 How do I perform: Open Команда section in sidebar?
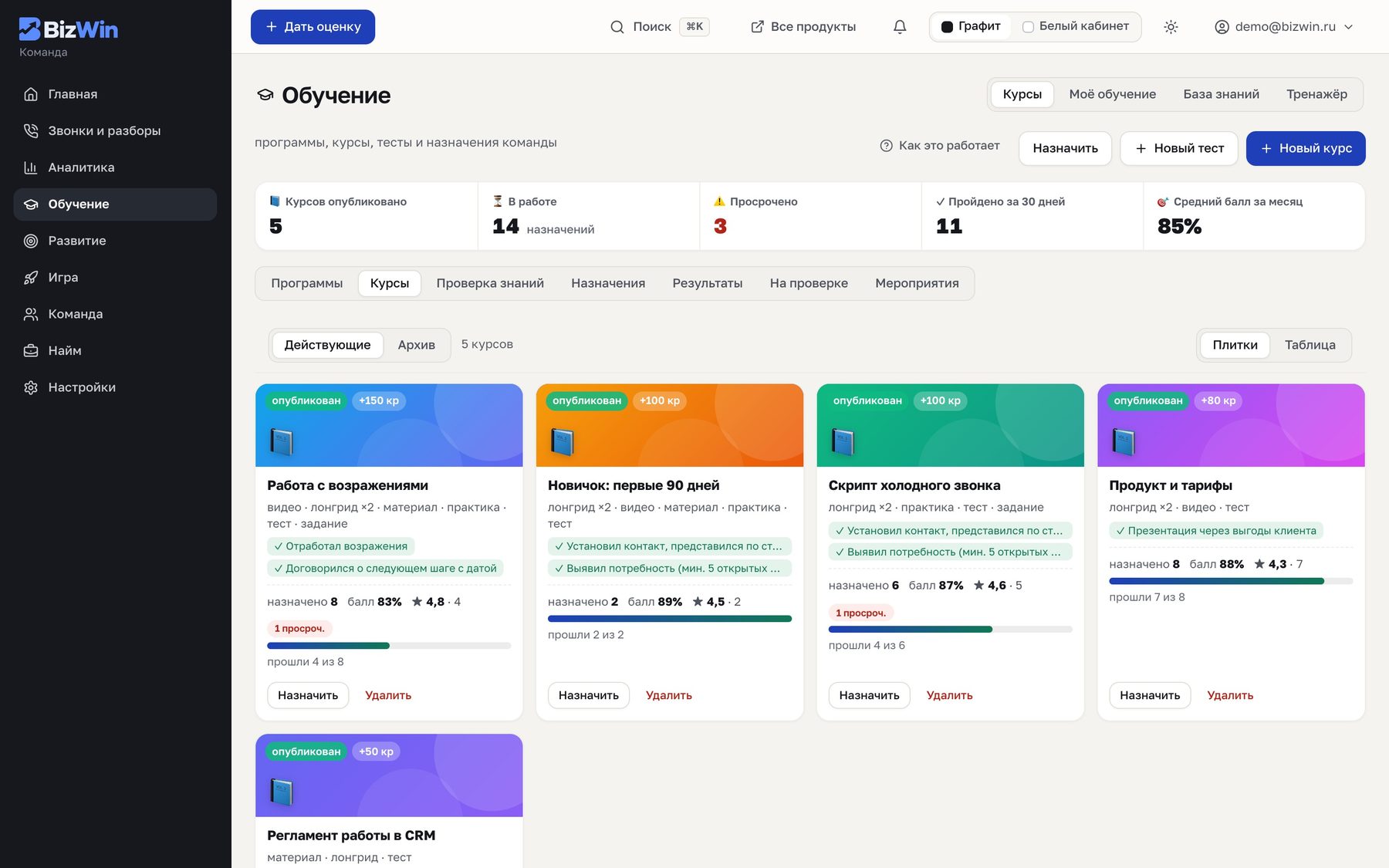click(x=115, y=314)
